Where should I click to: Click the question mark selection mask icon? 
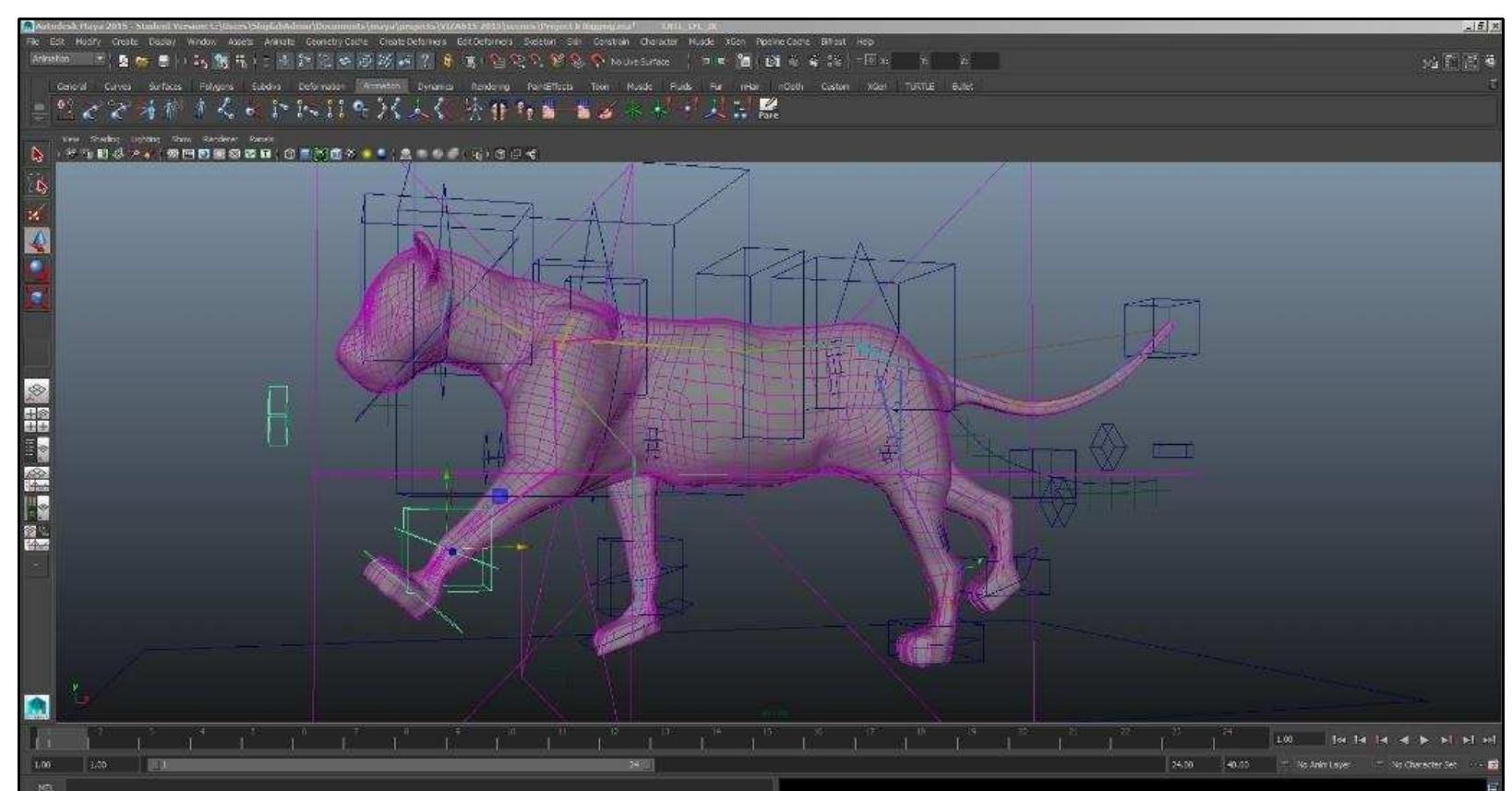[424, 61]
